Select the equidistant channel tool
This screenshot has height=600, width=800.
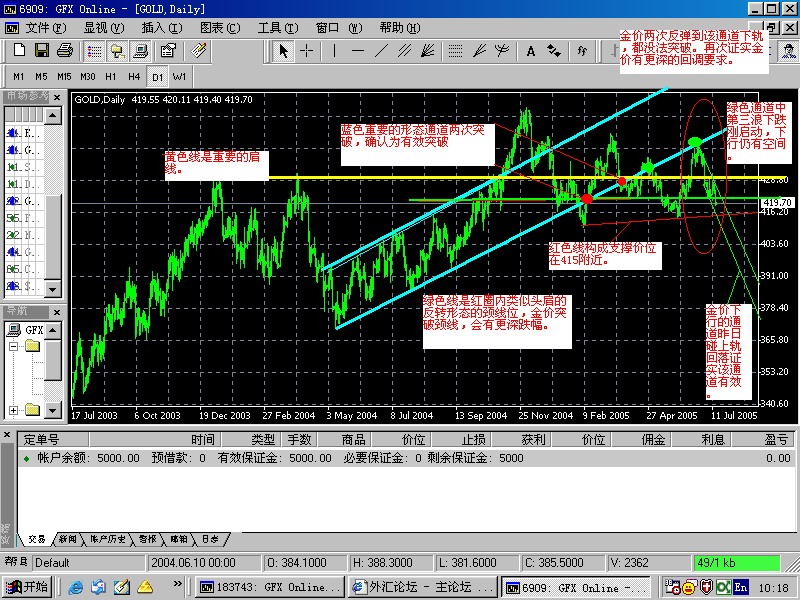(x=405, y=51)
